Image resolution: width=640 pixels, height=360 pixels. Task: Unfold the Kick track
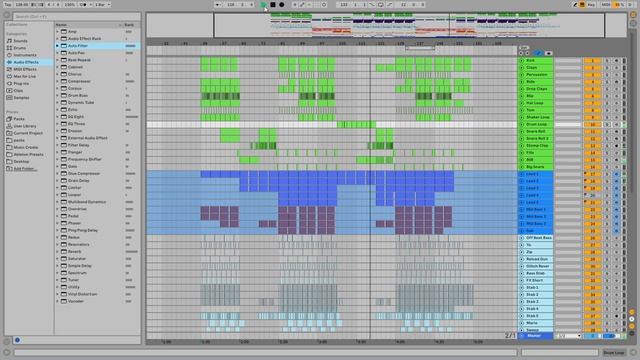pos(521,60)
